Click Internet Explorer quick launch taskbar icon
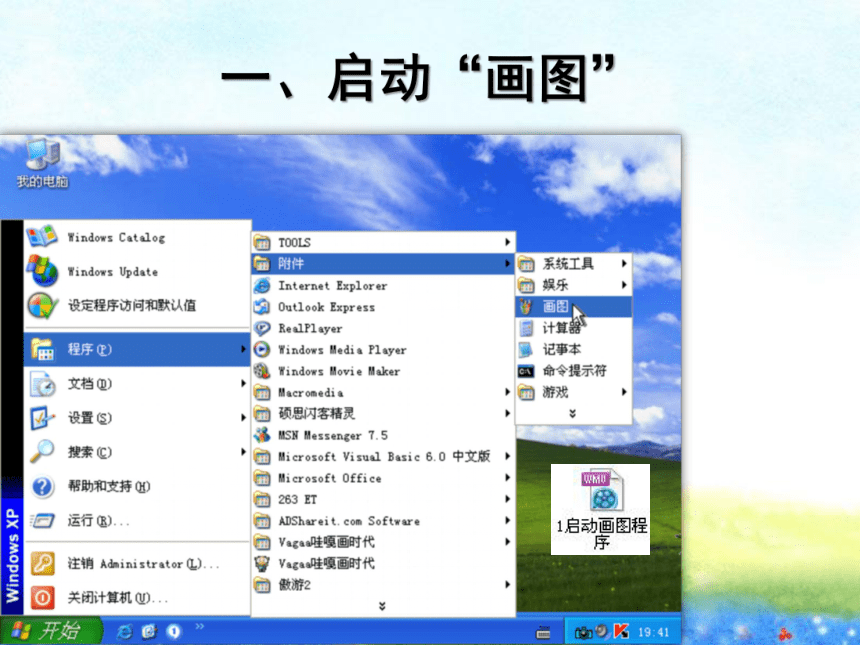Image resolution: width=860 pixels, height=645 pixels. coord(125,632)
